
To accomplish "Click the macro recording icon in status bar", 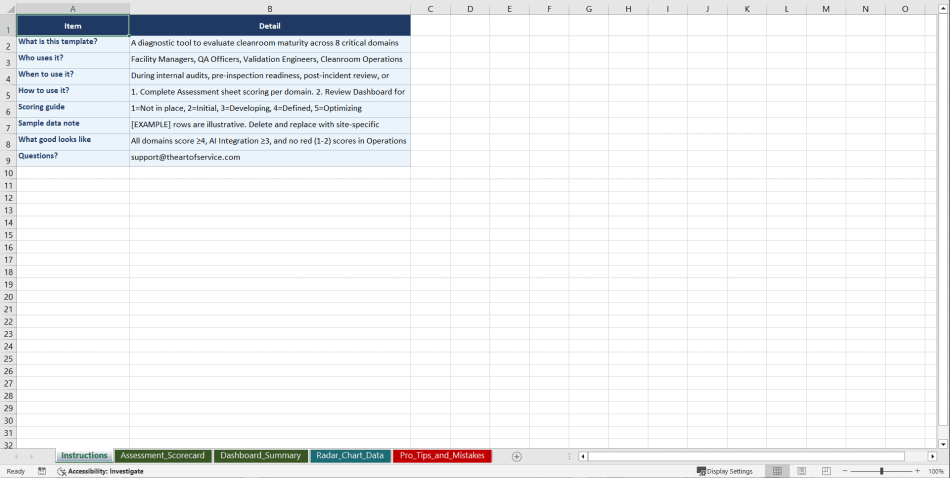I will 42,471.
